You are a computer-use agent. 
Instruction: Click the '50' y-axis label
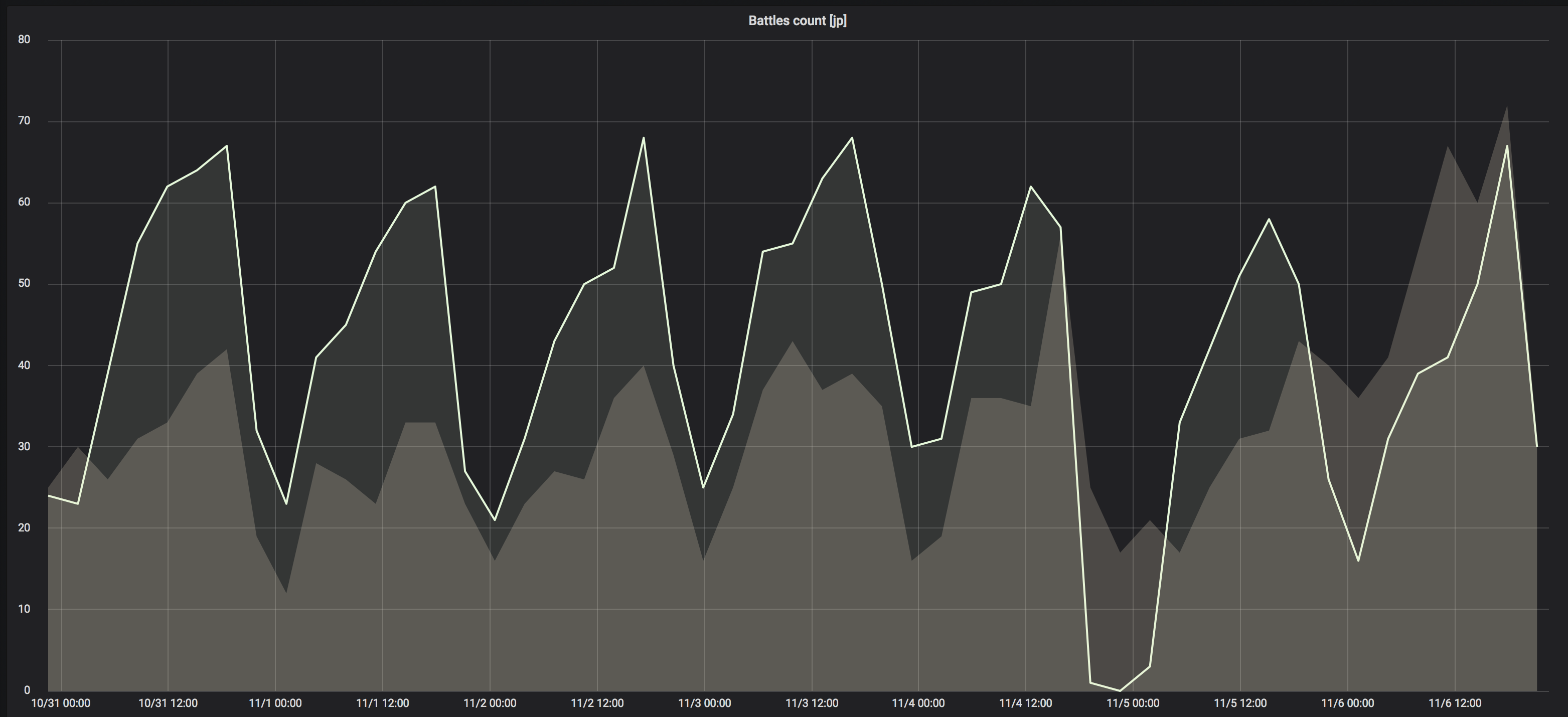tap(24, 284)
